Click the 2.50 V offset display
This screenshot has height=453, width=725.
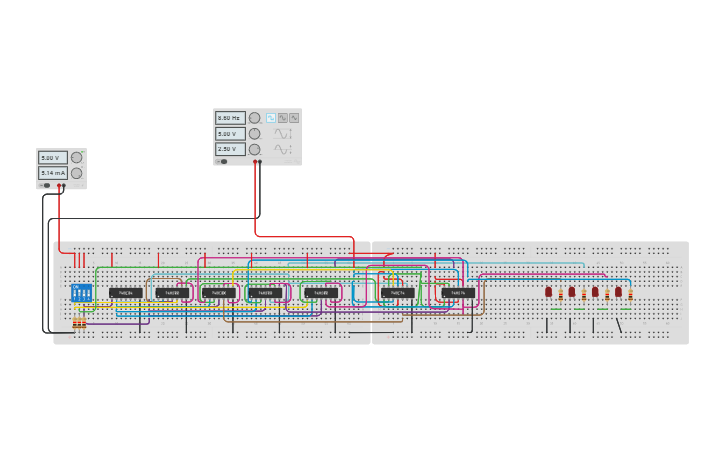pyautogui.click(x=230, y=149)
